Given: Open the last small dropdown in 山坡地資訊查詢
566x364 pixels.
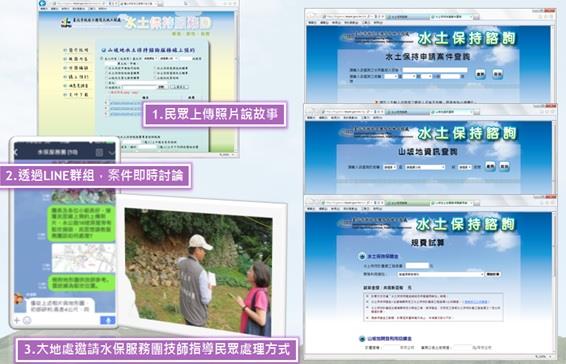Looking at the screenshot, I should coord(465,167).
